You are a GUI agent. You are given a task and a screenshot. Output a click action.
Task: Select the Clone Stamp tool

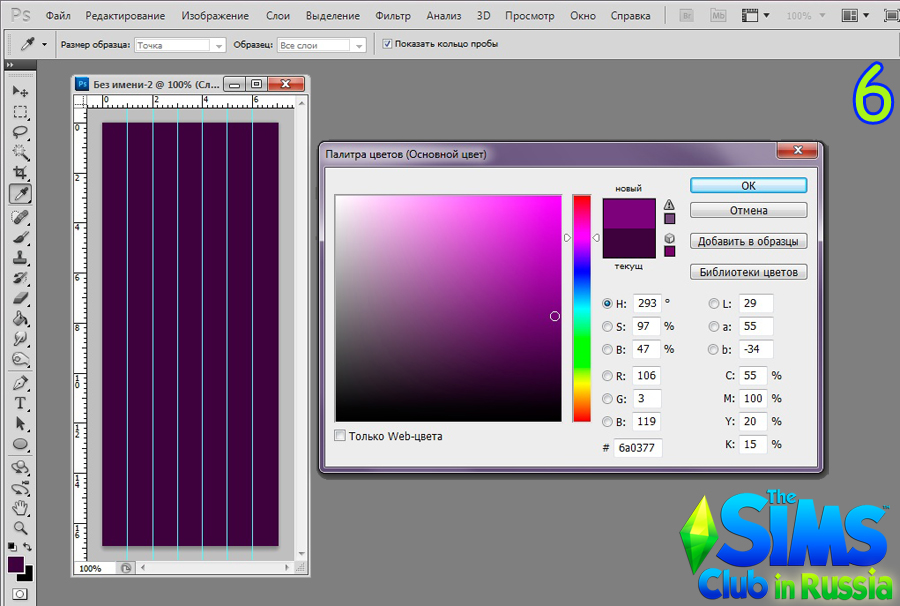click(20, 257)
